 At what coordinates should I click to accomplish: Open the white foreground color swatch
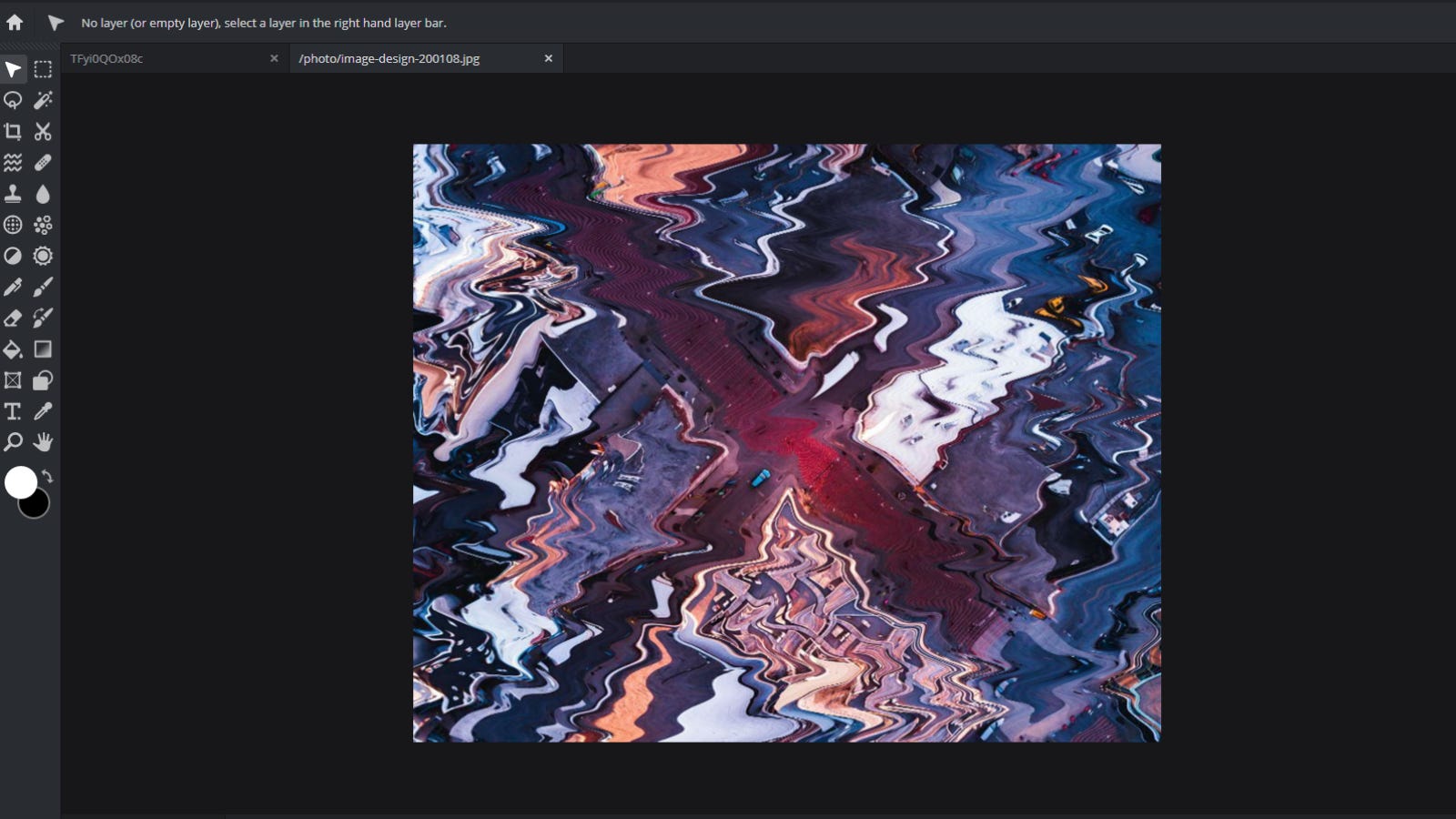click(x=20, y=482)
